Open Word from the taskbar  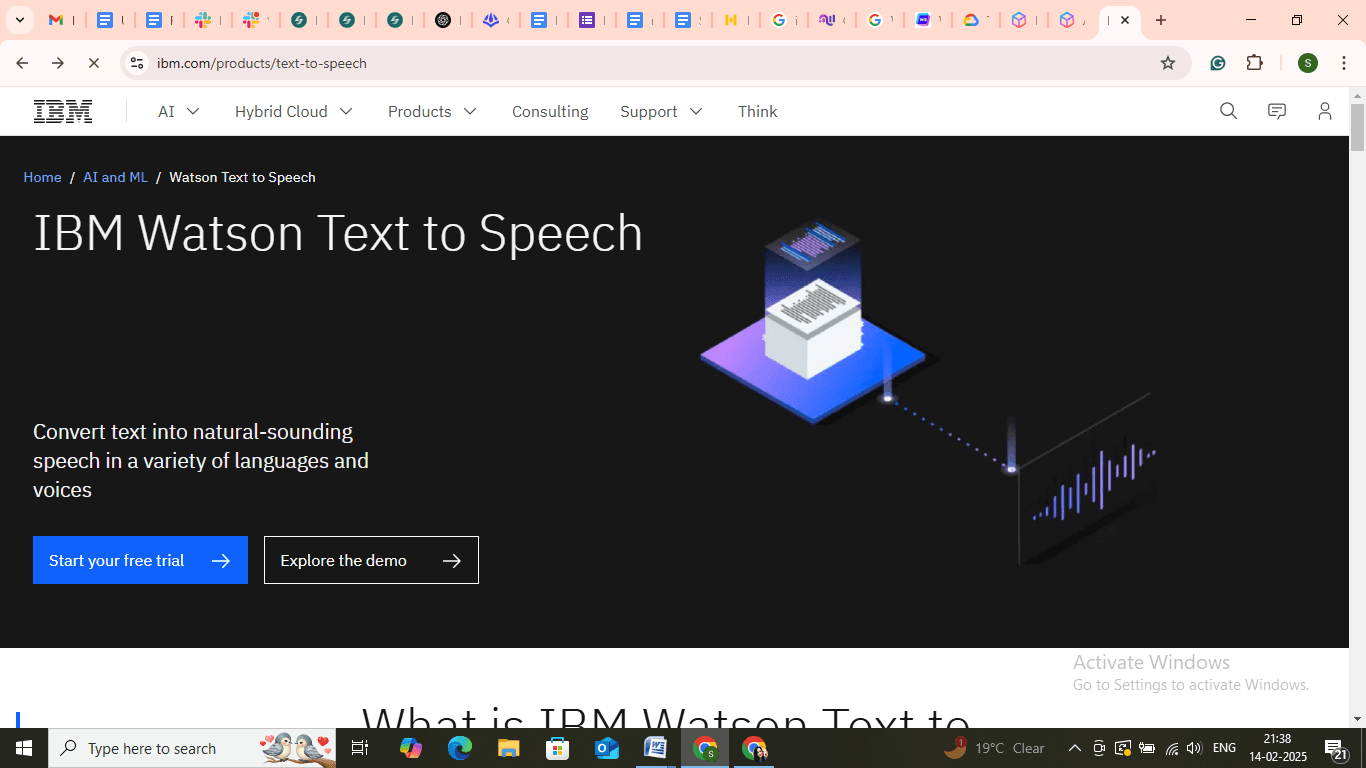(656, 748)
